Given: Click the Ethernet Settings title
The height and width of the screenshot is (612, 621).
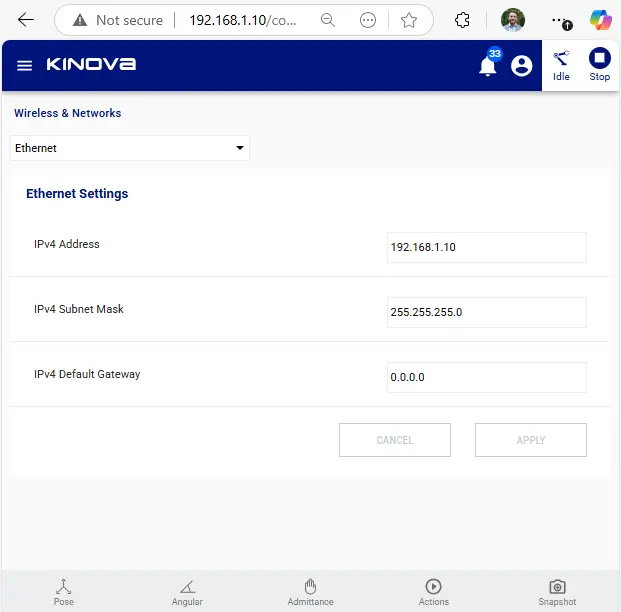Looking at the screenshot, I should click(x=77, y=193).
